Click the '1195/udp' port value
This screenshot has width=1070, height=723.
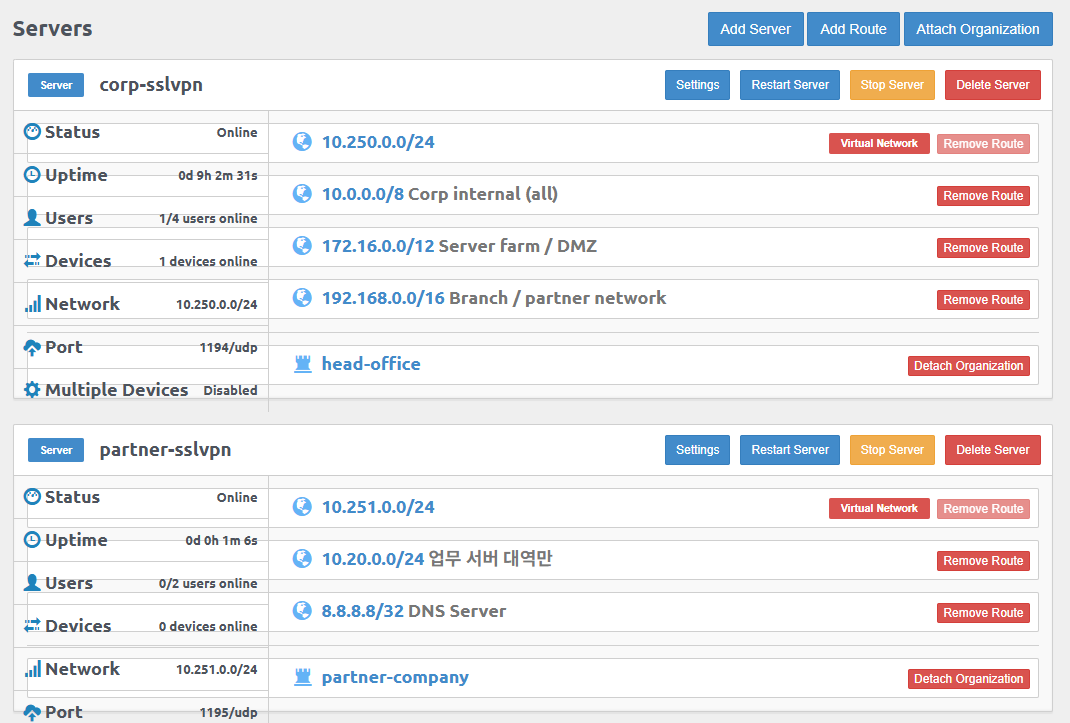[228, 713]
